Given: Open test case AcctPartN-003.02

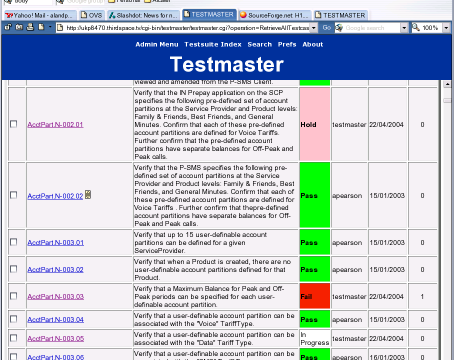Looking at the screenshot, I should pyautogui.click(x=55, y=270).
